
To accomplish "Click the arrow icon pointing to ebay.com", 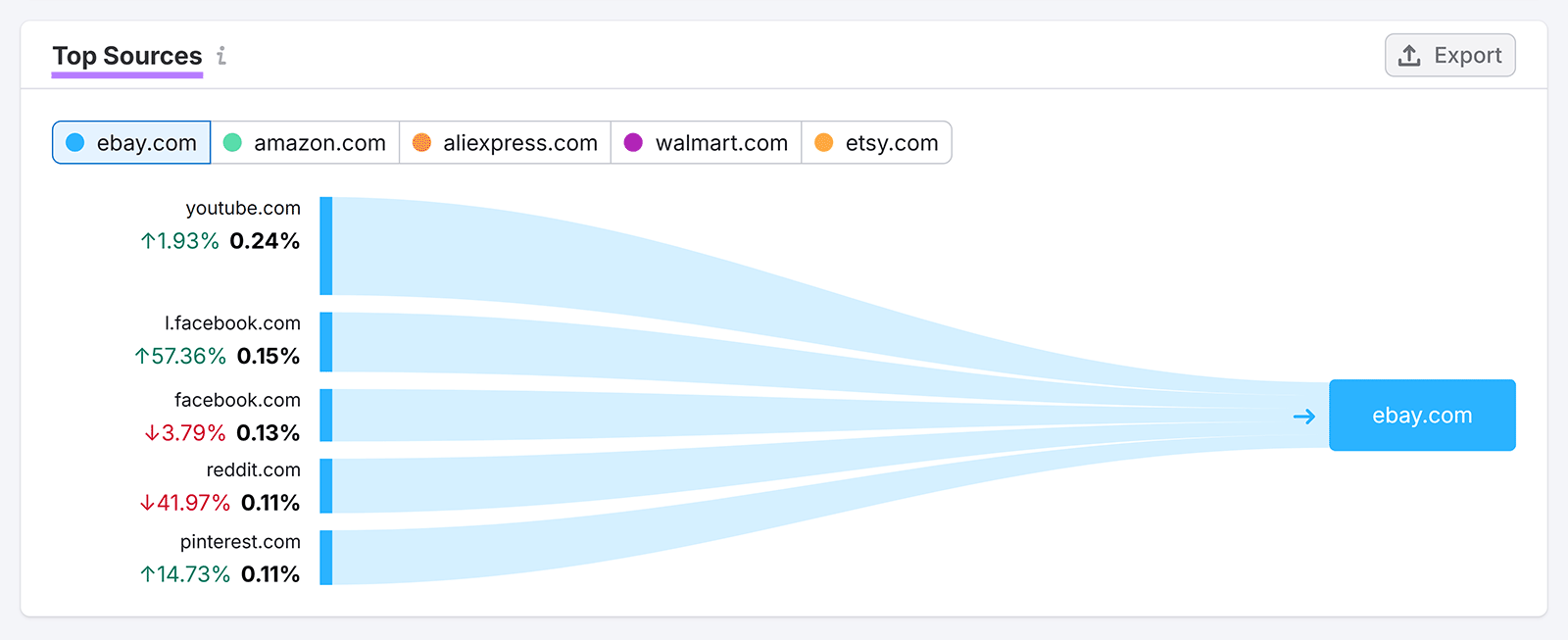I will tap(1303, 416).
